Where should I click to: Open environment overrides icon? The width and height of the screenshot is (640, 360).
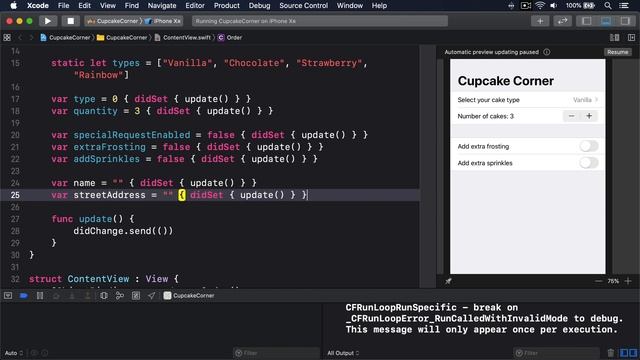point(136,296)
